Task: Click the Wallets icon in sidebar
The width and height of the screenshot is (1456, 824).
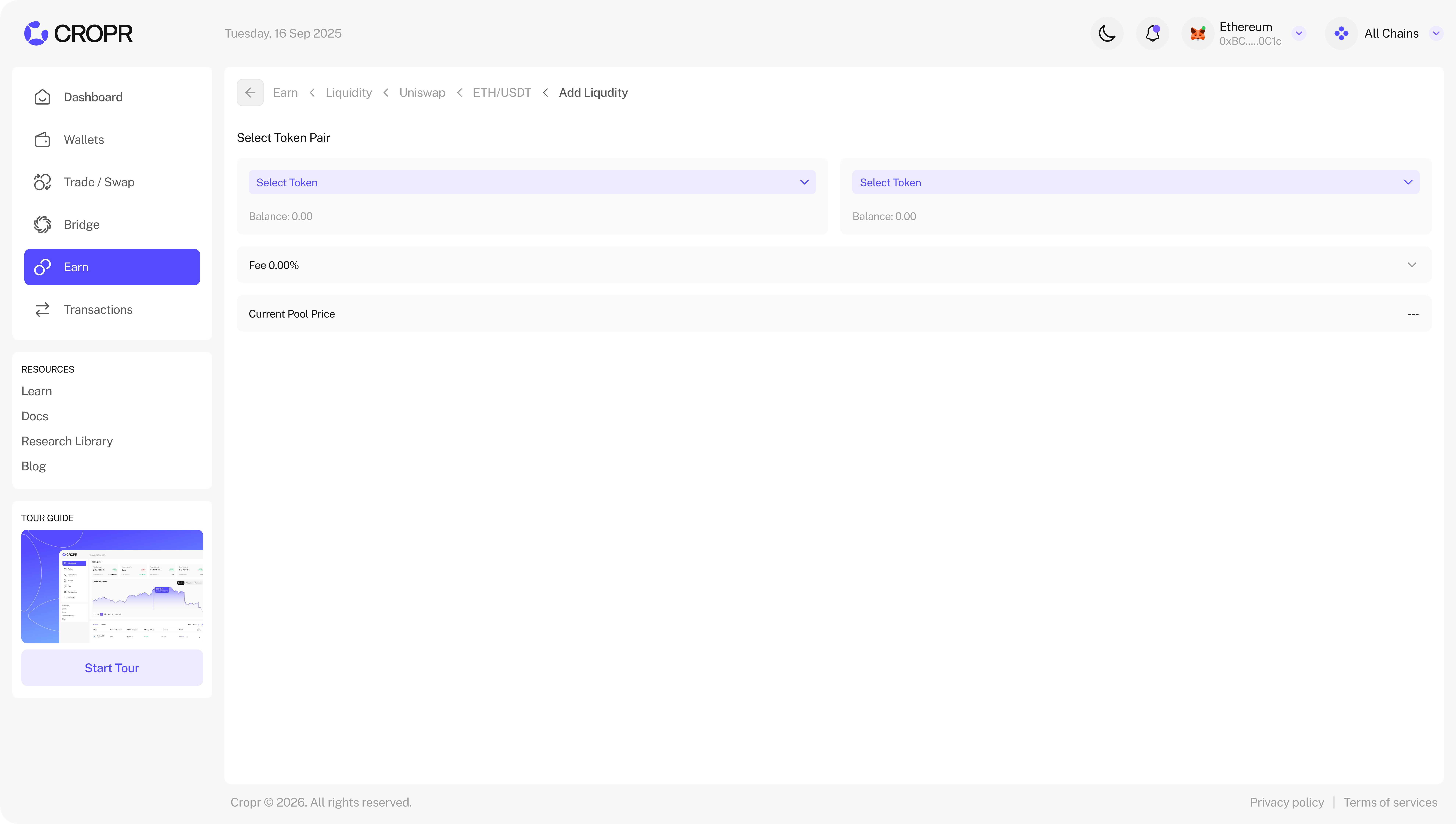Action: click(x=42, y=140)
